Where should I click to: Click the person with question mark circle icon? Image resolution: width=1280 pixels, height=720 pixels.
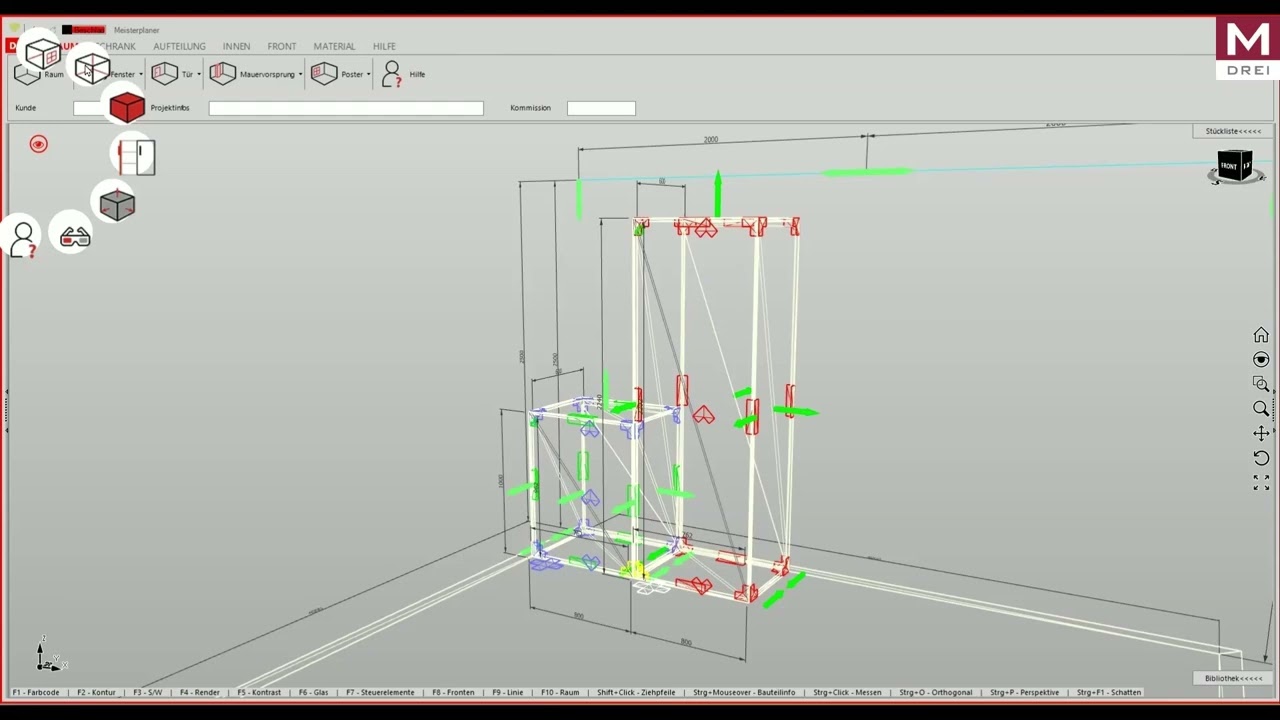click(23, 239)
